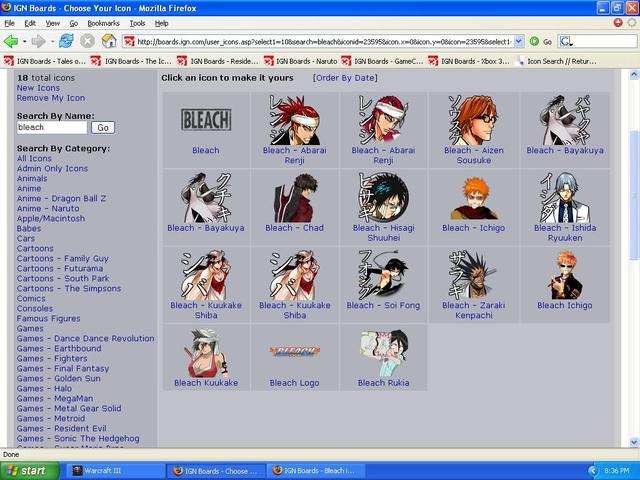640x480 pixels.
Task: Select the Aizen Sousuke icon image
Action: [473, 120]
